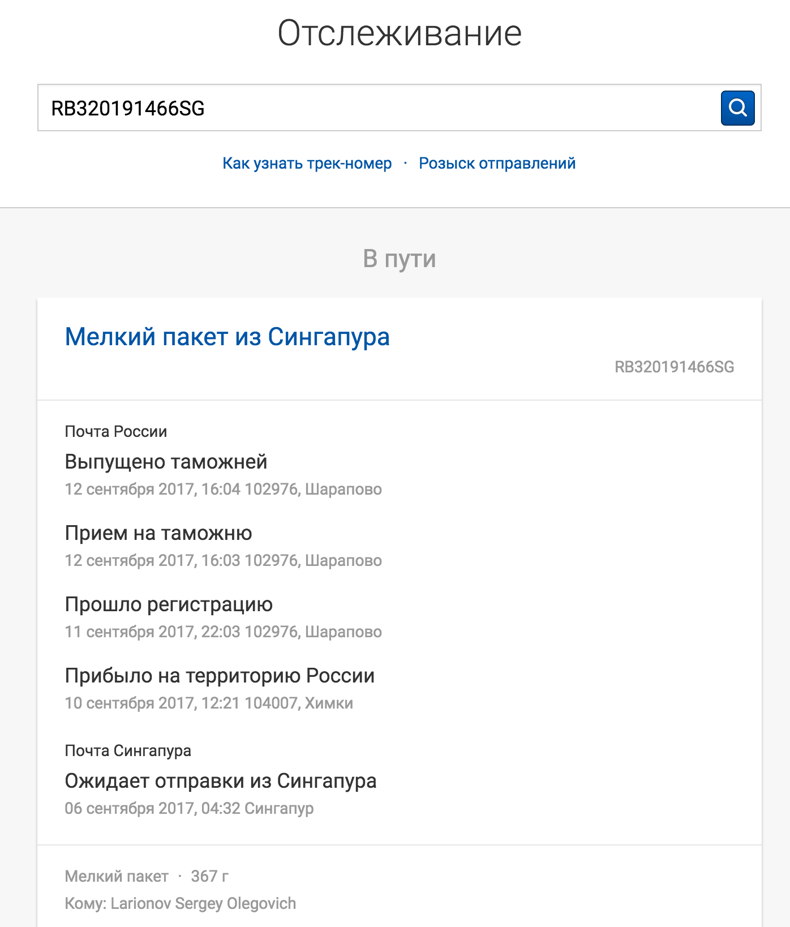Click the 'Почта Сингапура' section label
The width and height of the screenshot is (790, 927).
pyautogui.click(x=128, y=750)
